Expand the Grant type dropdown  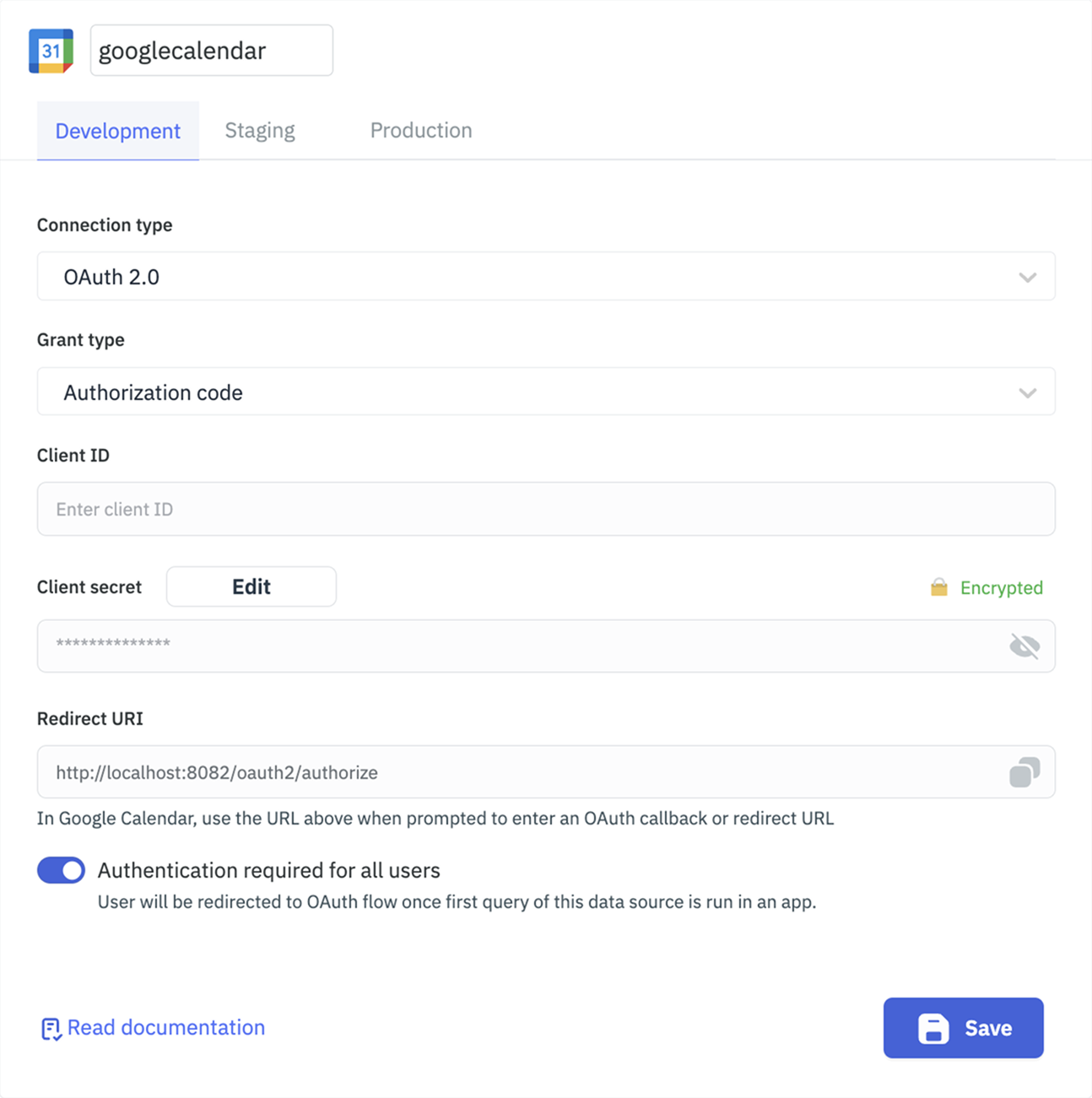pyautogui.click(x=545, y=392)
